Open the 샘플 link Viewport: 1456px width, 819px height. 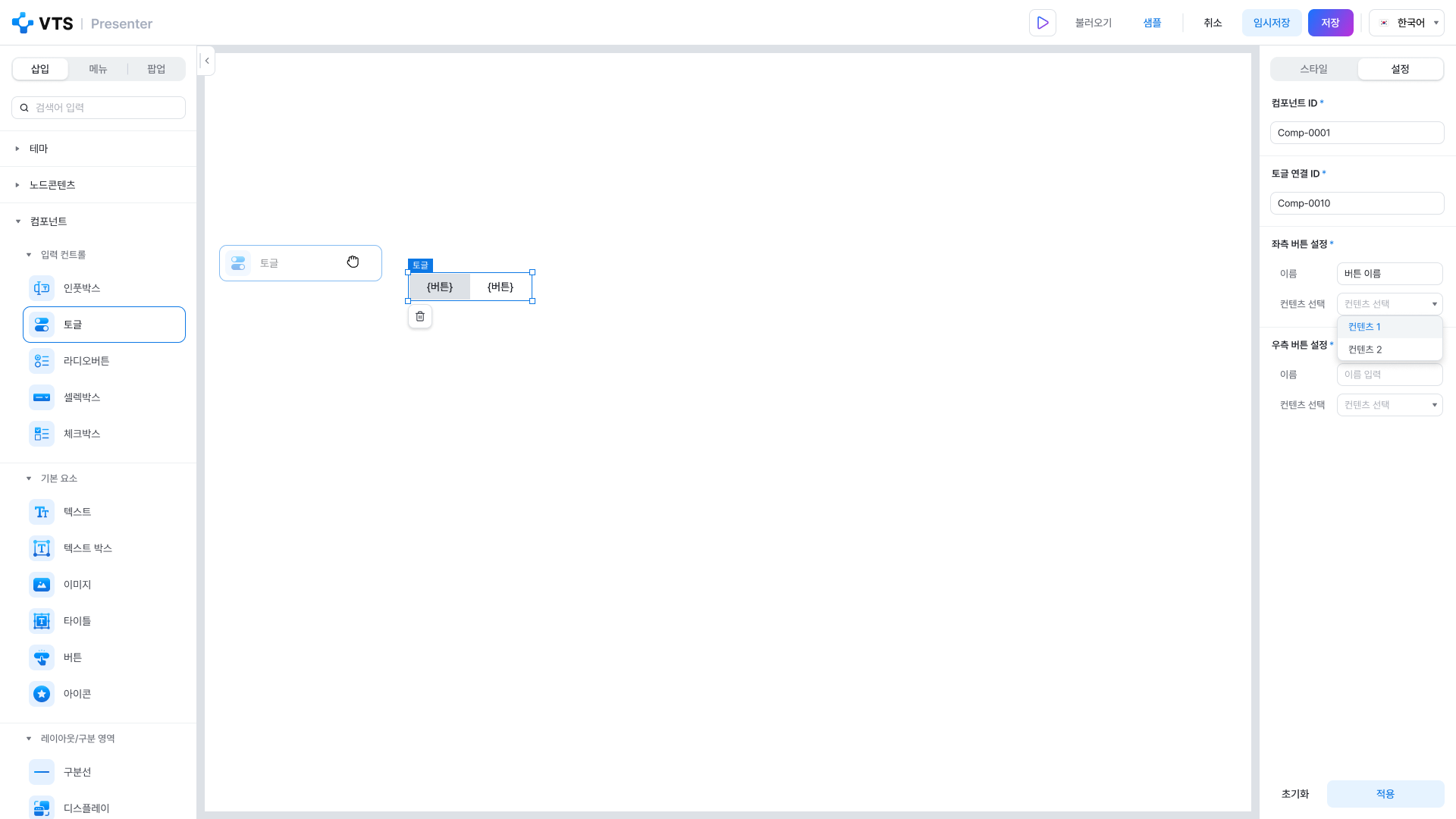tap(1153, 23)
